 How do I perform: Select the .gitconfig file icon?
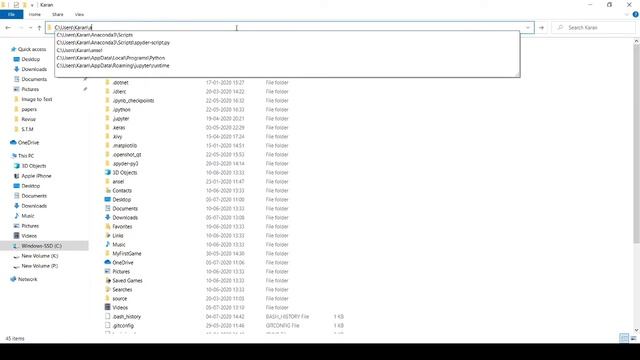[x=108, y=325]
